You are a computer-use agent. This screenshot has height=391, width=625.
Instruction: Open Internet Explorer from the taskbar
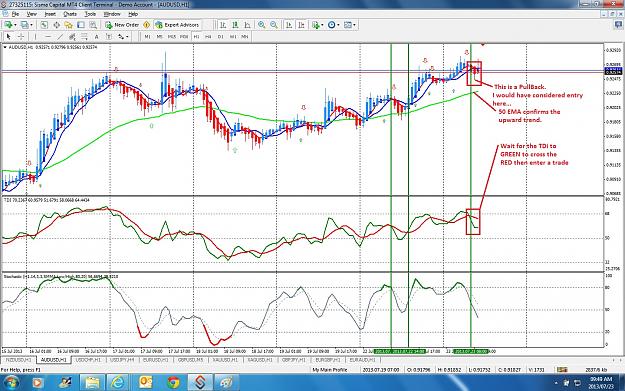click(118, 383)
